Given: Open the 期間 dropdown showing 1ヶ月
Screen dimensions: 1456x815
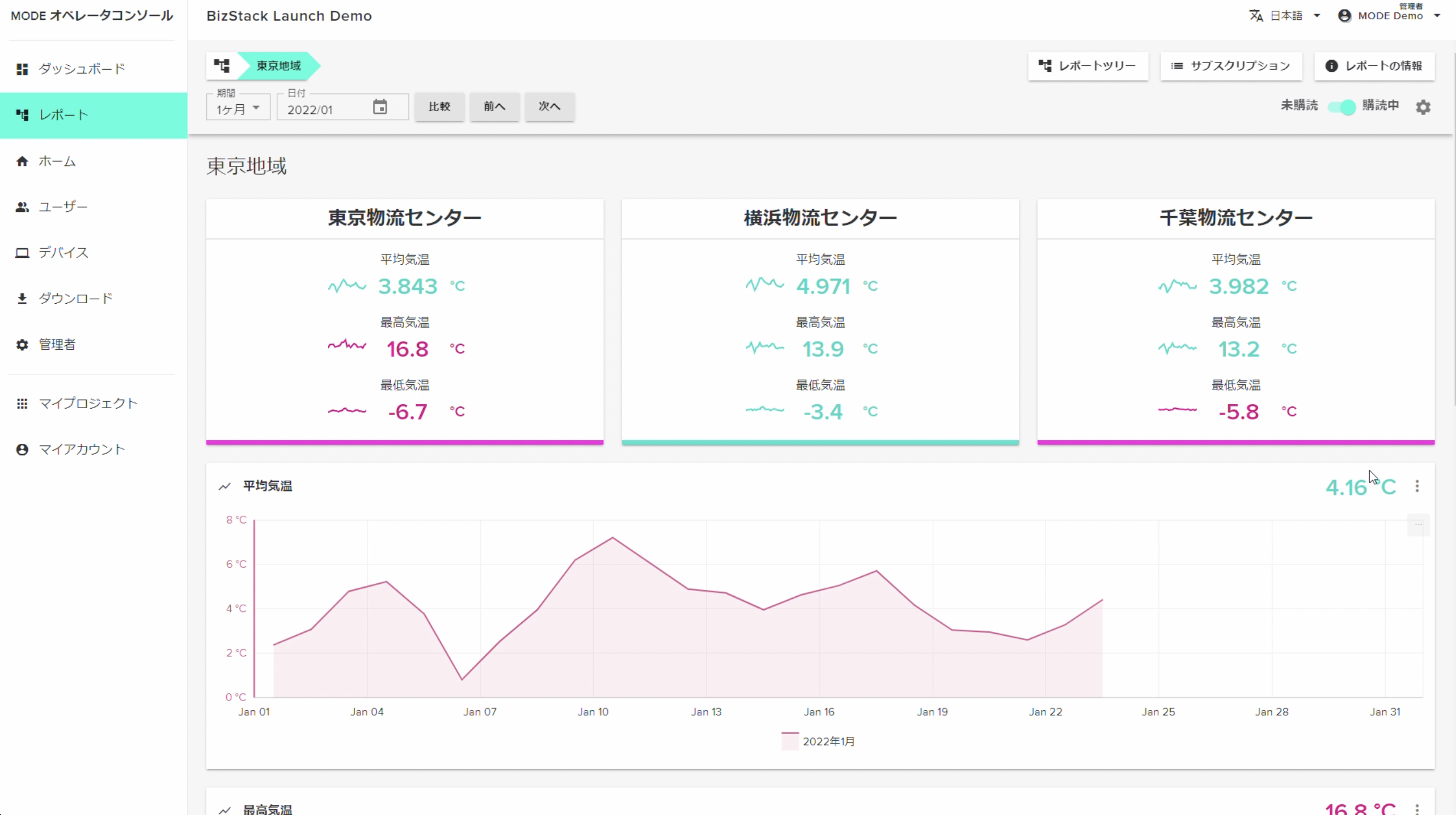Looking at the screenshot, I should coord(238,107).
